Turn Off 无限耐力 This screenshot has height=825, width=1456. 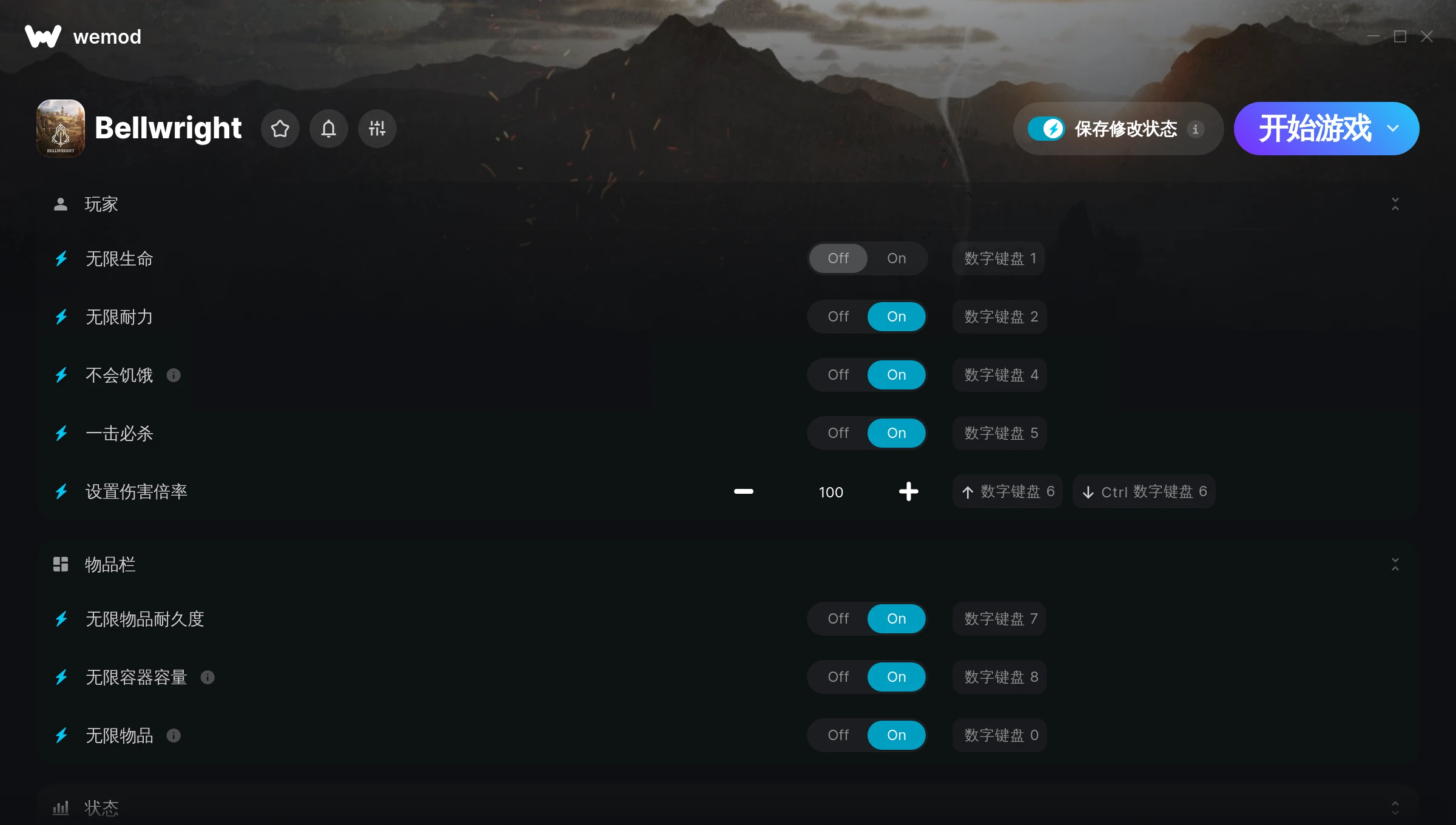click(838, 317)
